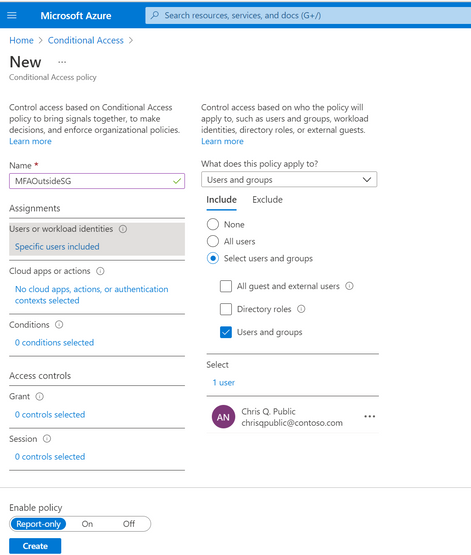Click the Conditions info icon
The height and width of the screenshot is (555, 471).
59,325
